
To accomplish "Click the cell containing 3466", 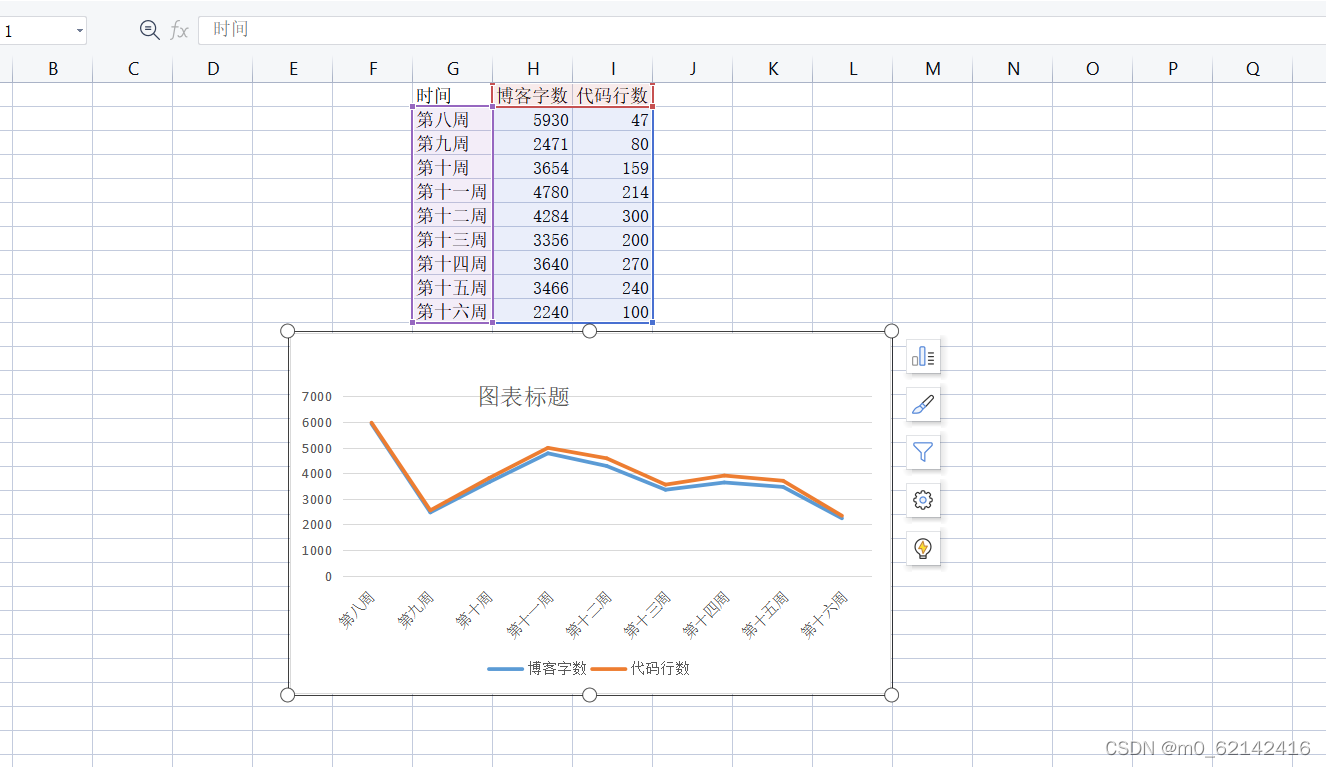I will (533, 287).
